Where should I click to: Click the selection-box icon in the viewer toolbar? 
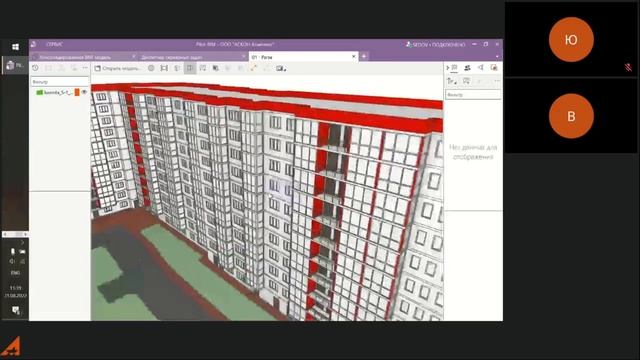tap(203, 68)
